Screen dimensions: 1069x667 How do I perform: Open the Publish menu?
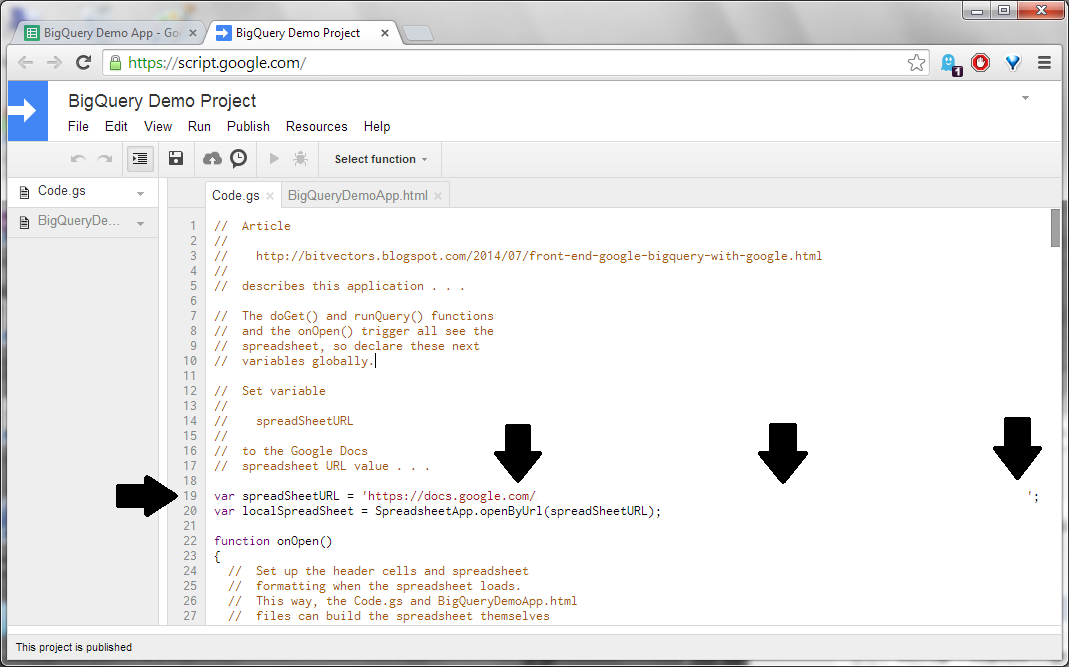pos(248,126)
